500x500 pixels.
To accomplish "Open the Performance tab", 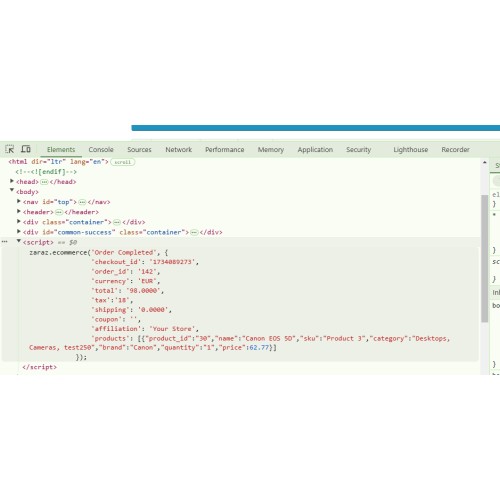I will pos(225,150).
